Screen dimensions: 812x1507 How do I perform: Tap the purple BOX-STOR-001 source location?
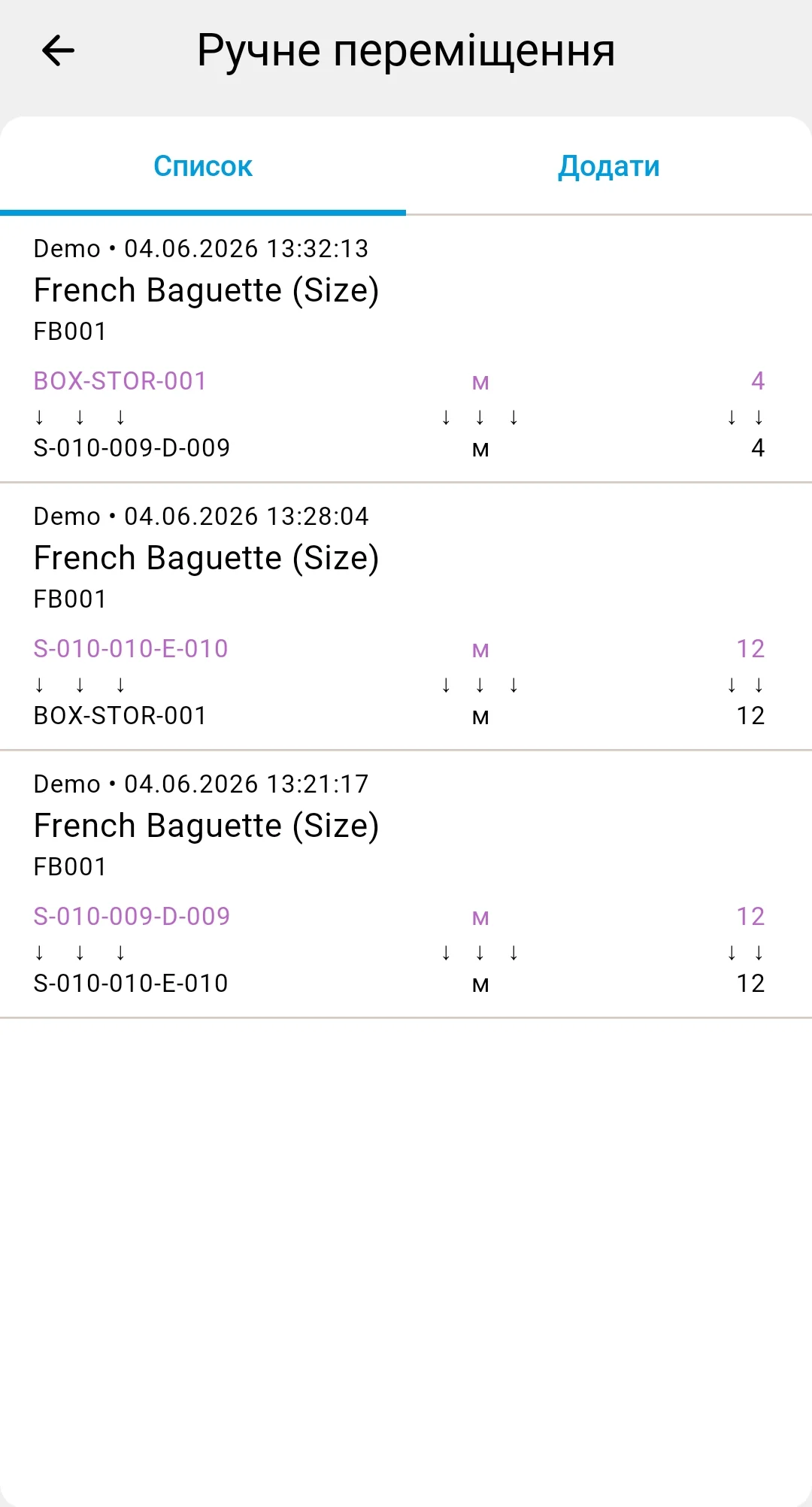point(120,381)
